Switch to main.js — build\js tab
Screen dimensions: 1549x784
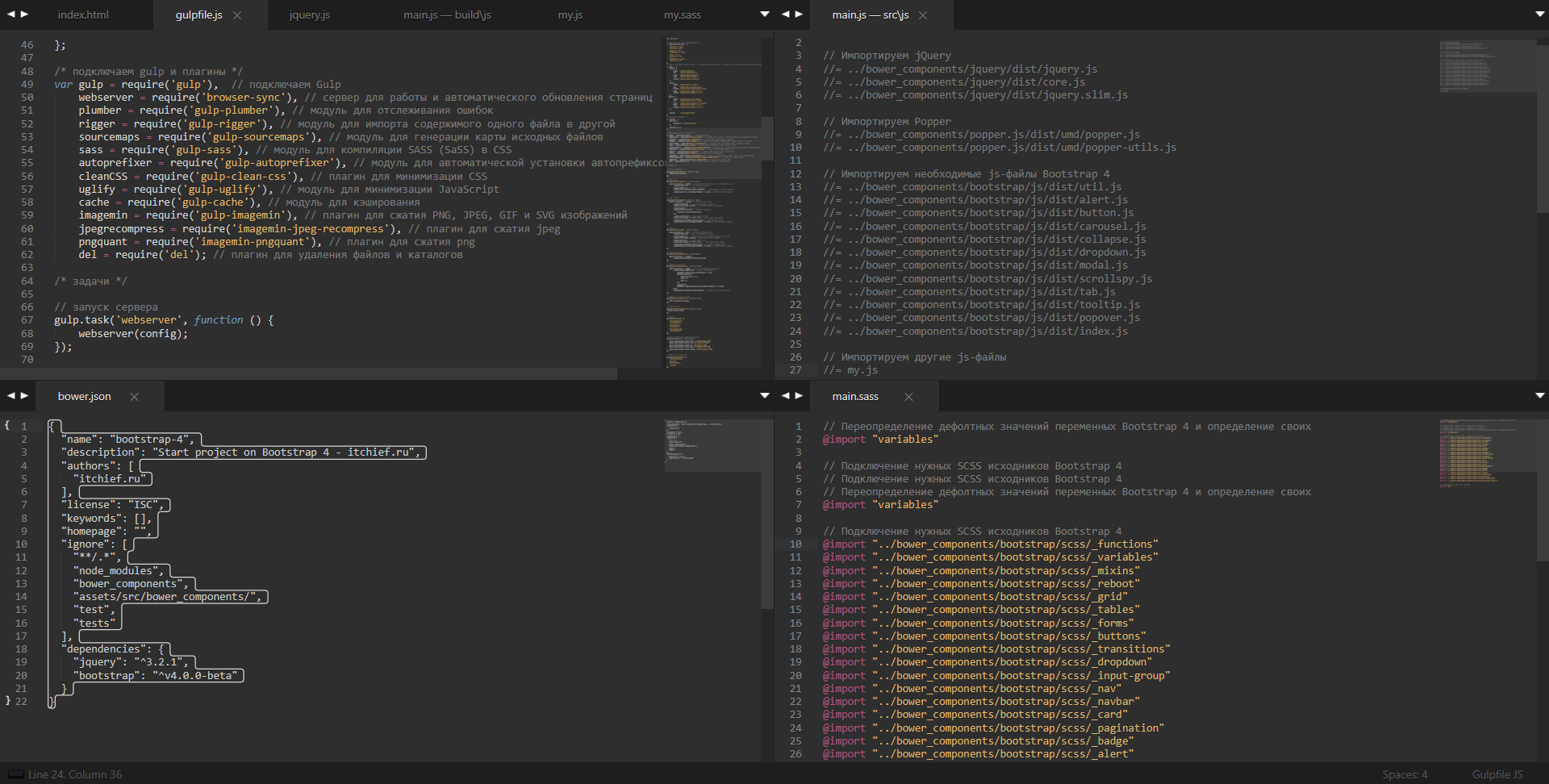447,15
